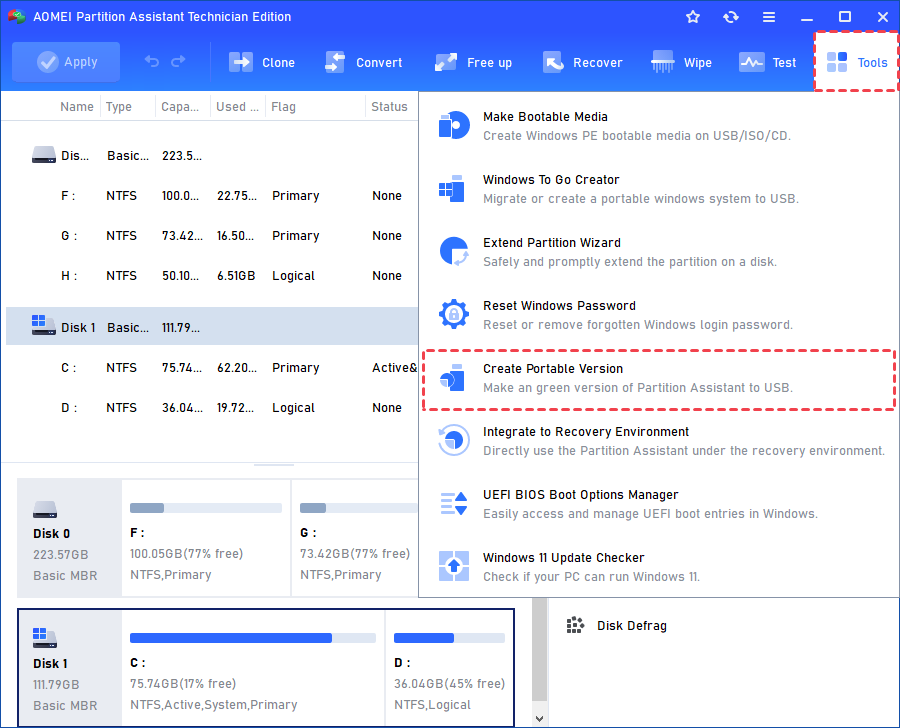900x728 pixels.
Task: Open the Wipe toolbar menu
Action: pos(681,63)
